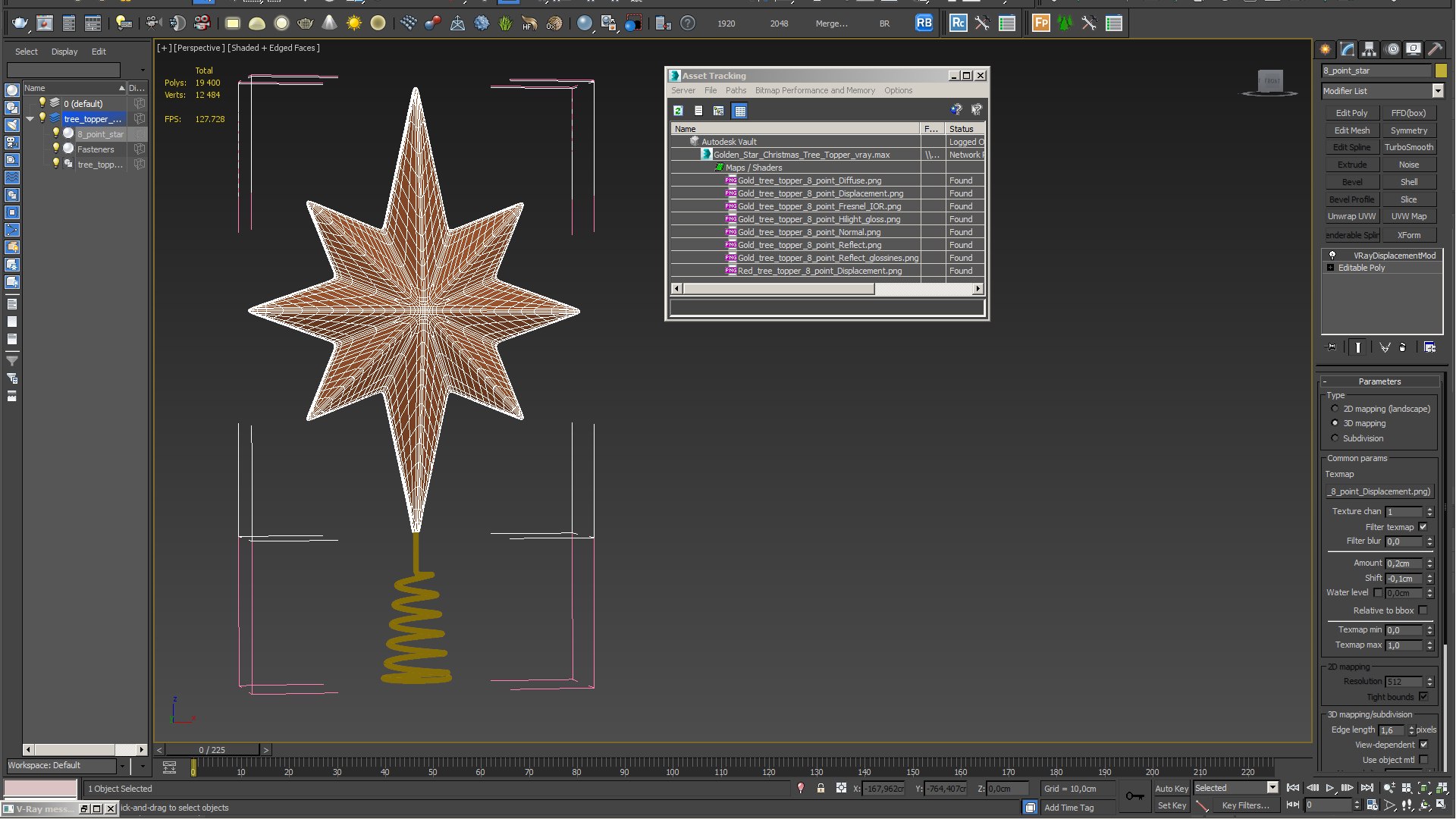Click Configure Modifier Sets icon
The height and width of the screenshot is (819, 1456).
(x=1429, y=347)
